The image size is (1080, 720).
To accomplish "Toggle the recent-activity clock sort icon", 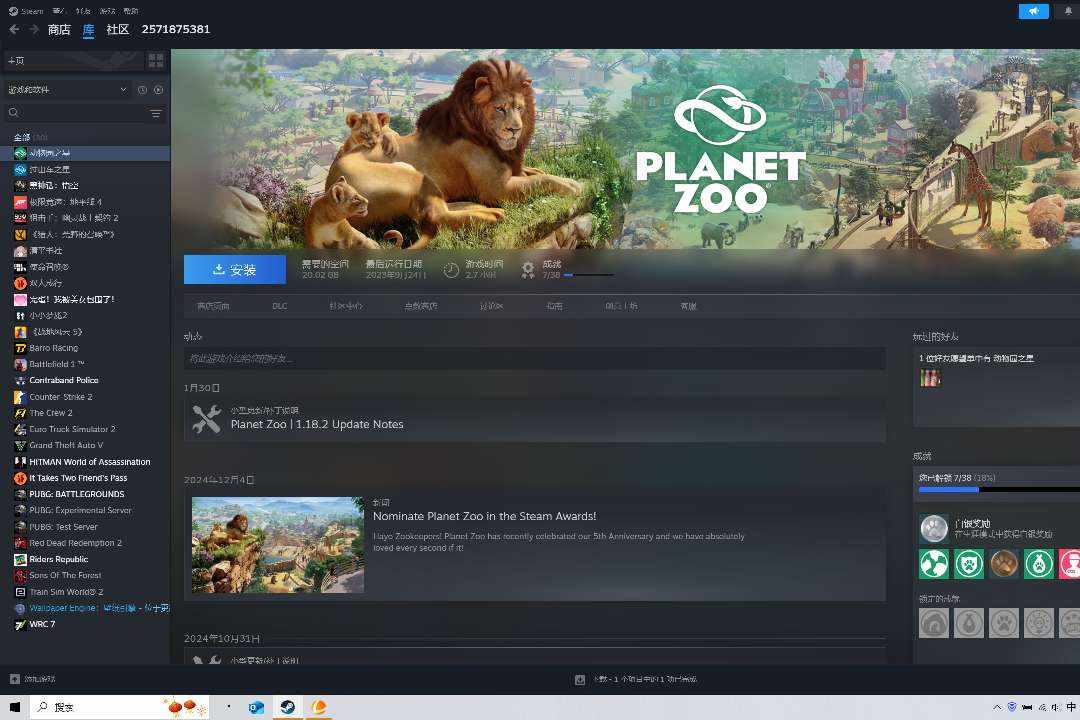I will point(142,90).
